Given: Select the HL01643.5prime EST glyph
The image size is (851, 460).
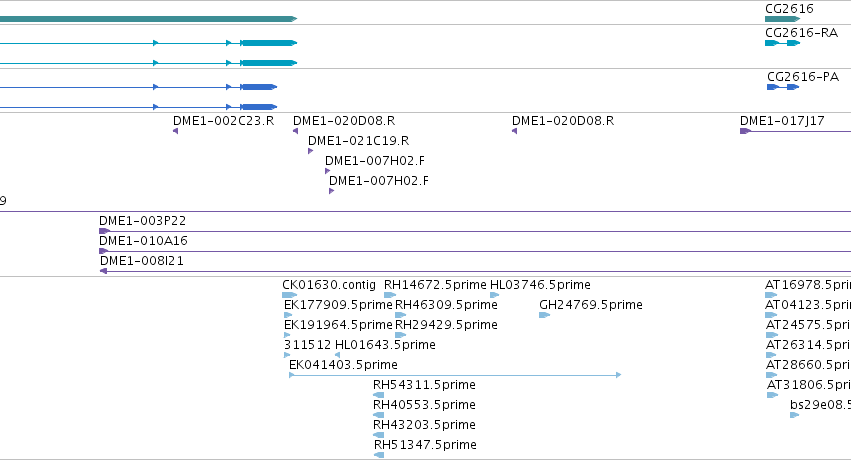Looking at the screenshot, I should coord(338,355).
